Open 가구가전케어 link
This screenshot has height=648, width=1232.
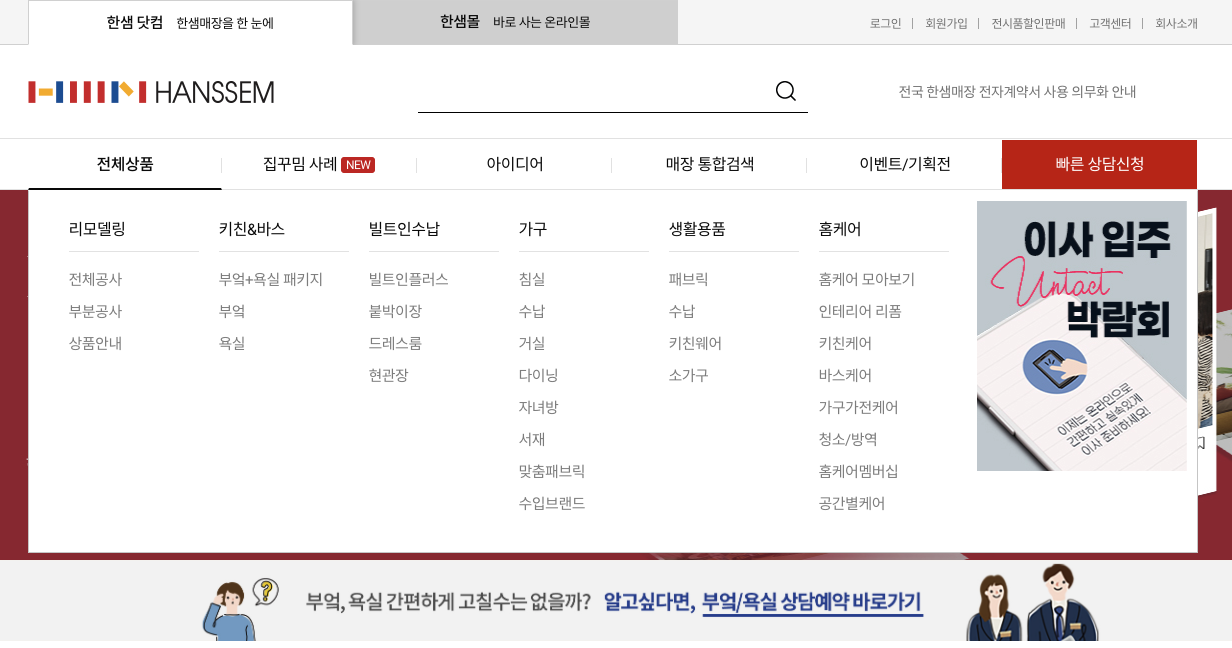coord(859,407)
